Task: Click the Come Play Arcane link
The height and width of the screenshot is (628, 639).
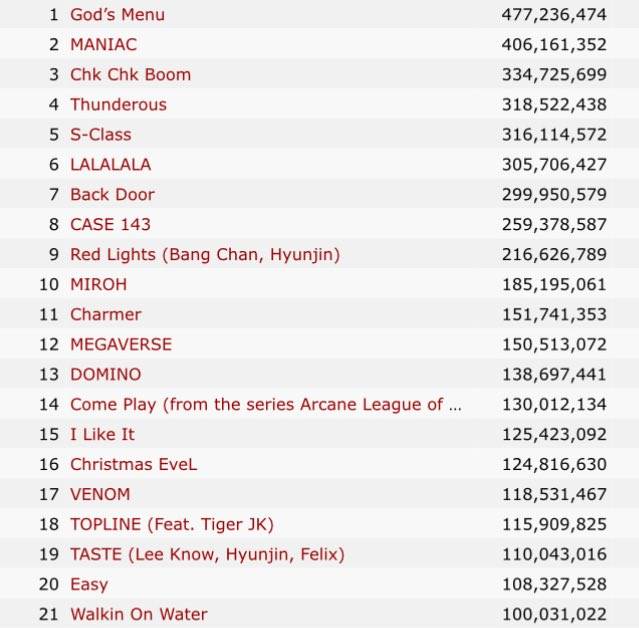Action: pos(266,405)
